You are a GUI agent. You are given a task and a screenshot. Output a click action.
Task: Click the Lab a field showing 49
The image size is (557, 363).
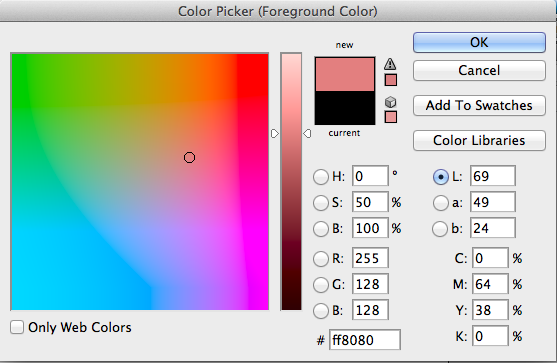(493, 202)
